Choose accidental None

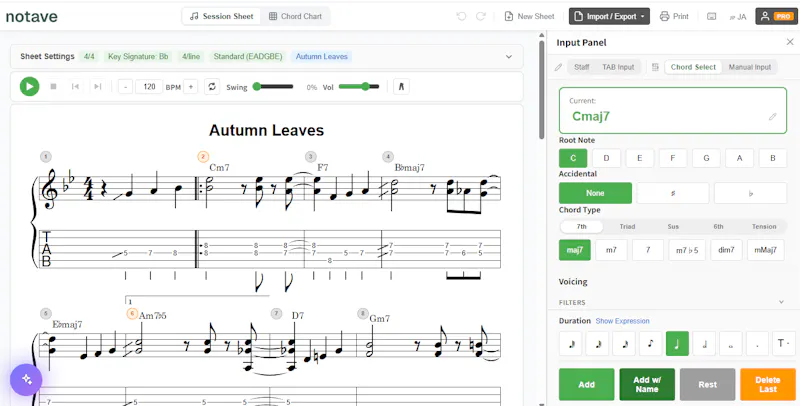595,193
